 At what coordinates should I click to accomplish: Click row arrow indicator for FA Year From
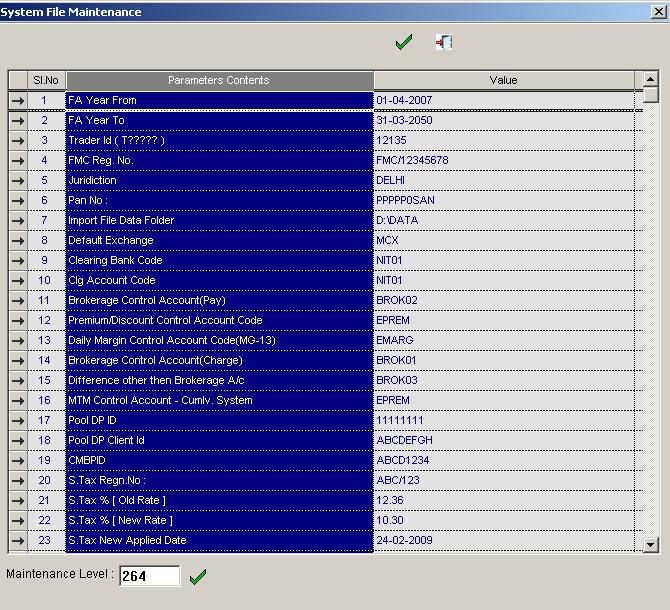[x=17, y=100]
